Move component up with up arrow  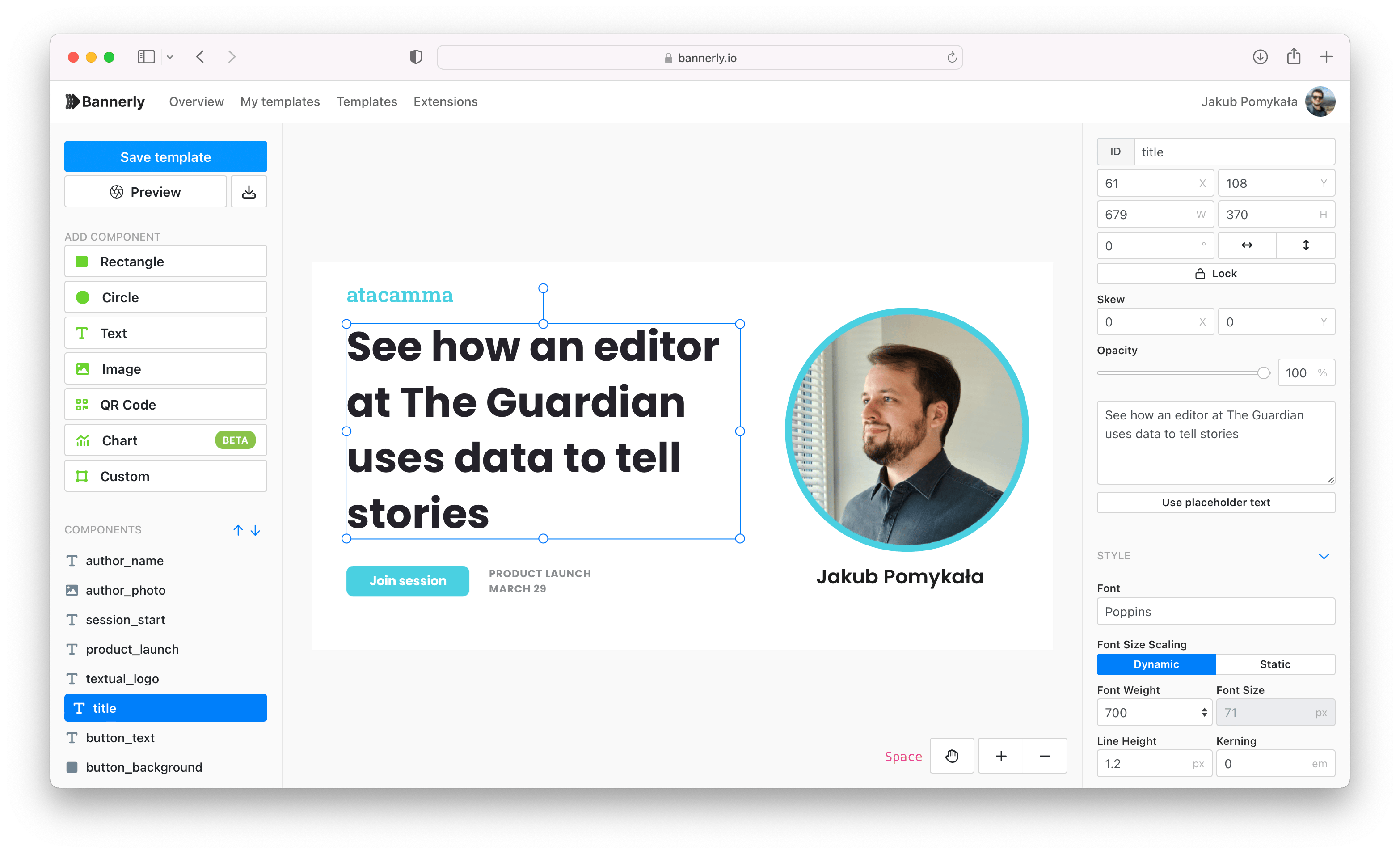238,530
